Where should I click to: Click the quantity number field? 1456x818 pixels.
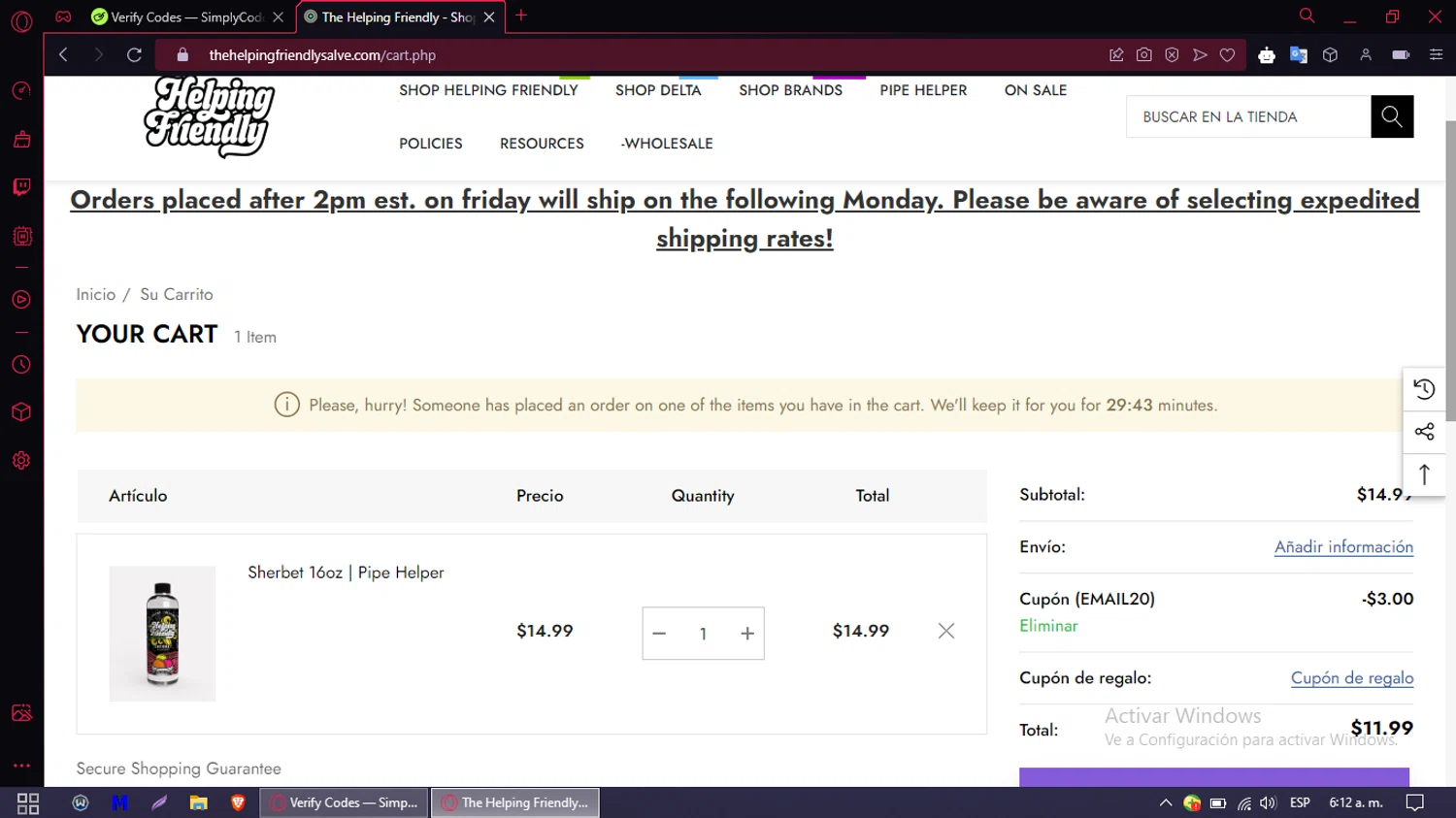click(703, 634)
